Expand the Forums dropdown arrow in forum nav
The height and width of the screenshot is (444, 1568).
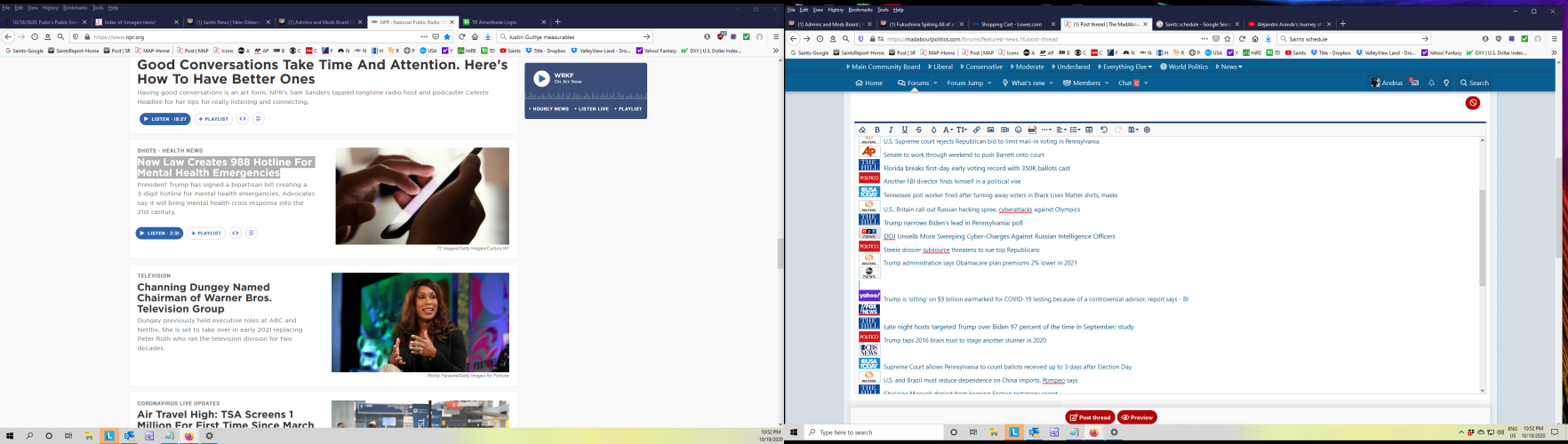click(x=935, y=83)
